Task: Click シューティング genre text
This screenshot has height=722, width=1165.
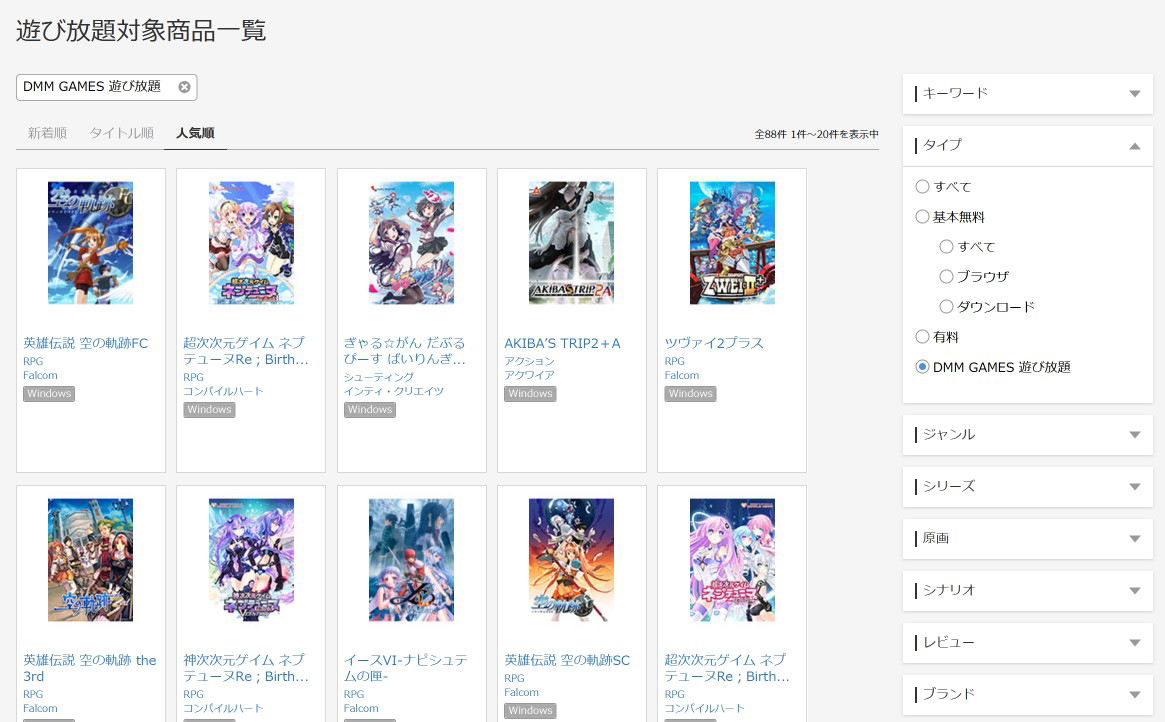Action: pyautogui.click(x=379, y=377)
